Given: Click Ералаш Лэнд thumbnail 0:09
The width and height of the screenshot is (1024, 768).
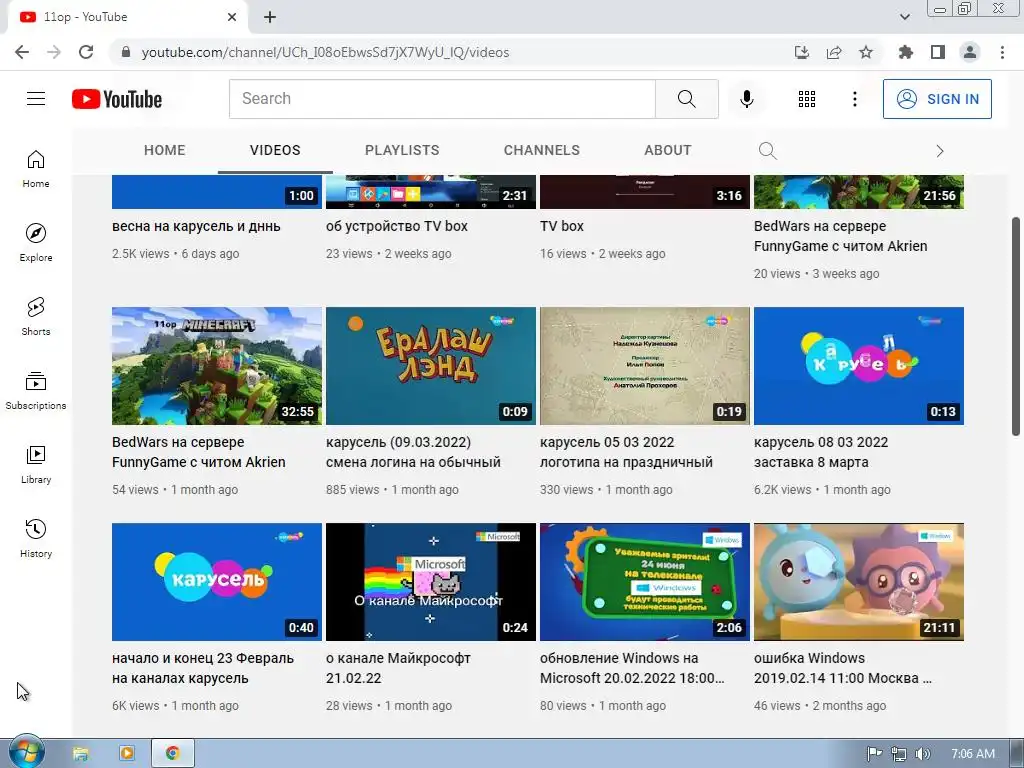Looking at the screenshot, I should coord(430,366).
